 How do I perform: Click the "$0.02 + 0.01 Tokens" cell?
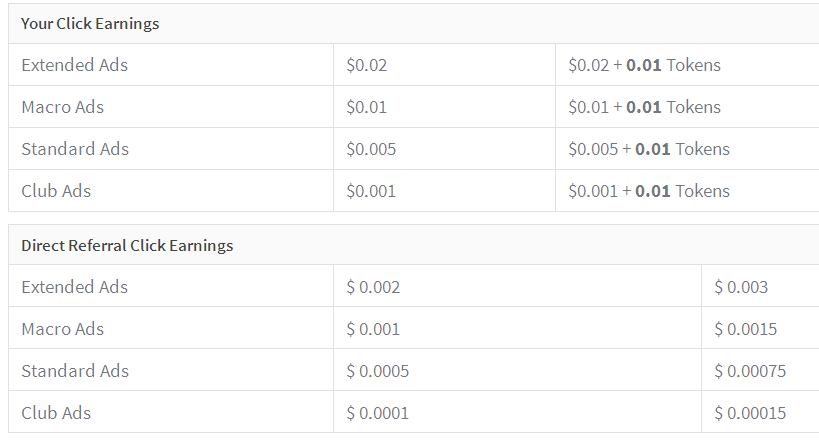[x=644, y=66]
